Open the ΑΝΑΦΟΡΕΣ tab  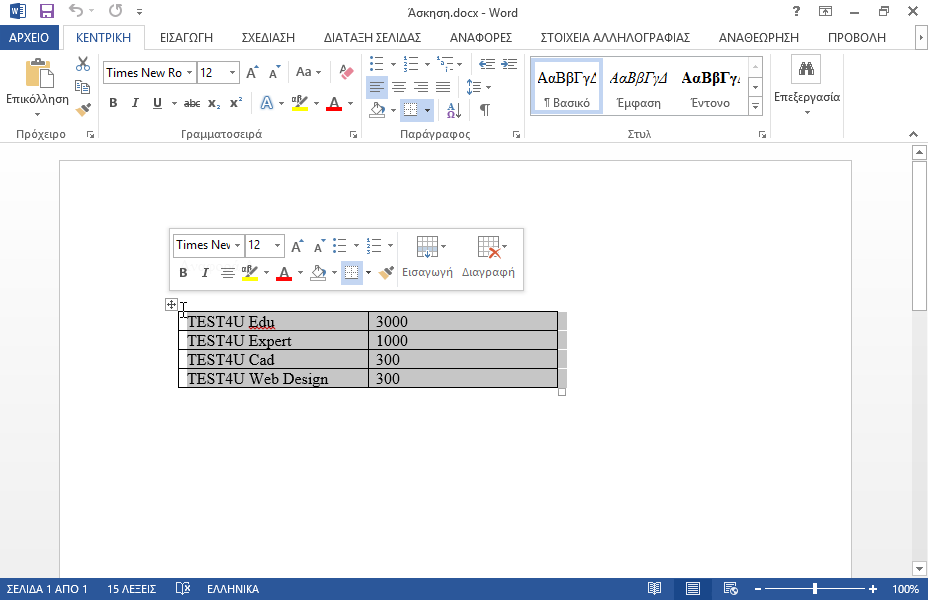click(481, 37)
